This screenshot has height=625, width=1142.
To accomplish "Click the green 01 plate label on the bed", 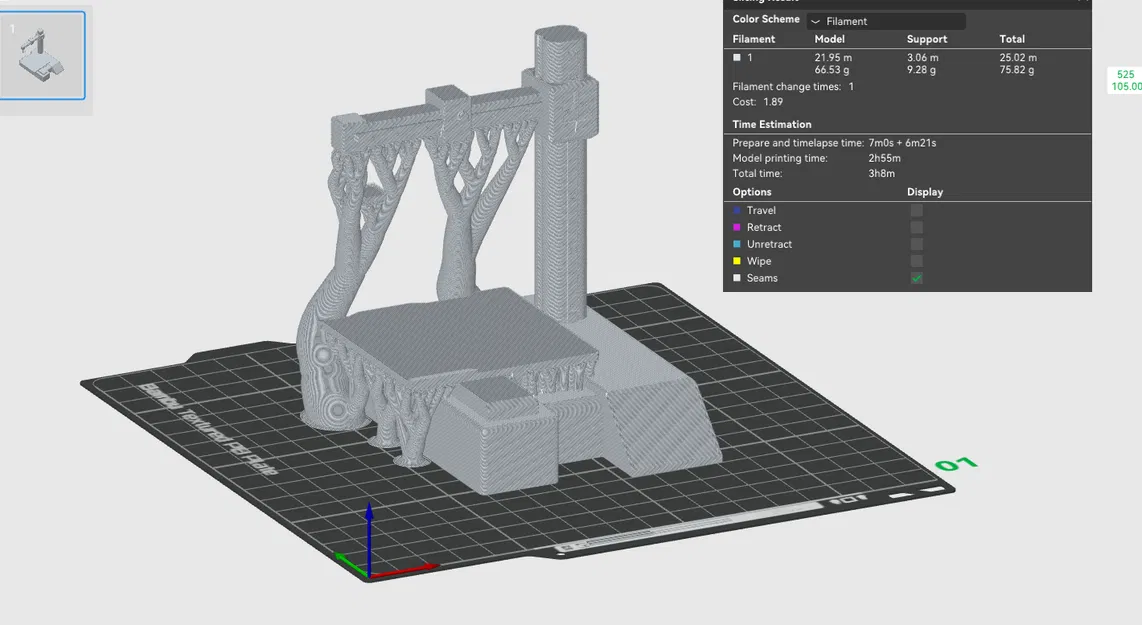I will [x=958, y=462].
